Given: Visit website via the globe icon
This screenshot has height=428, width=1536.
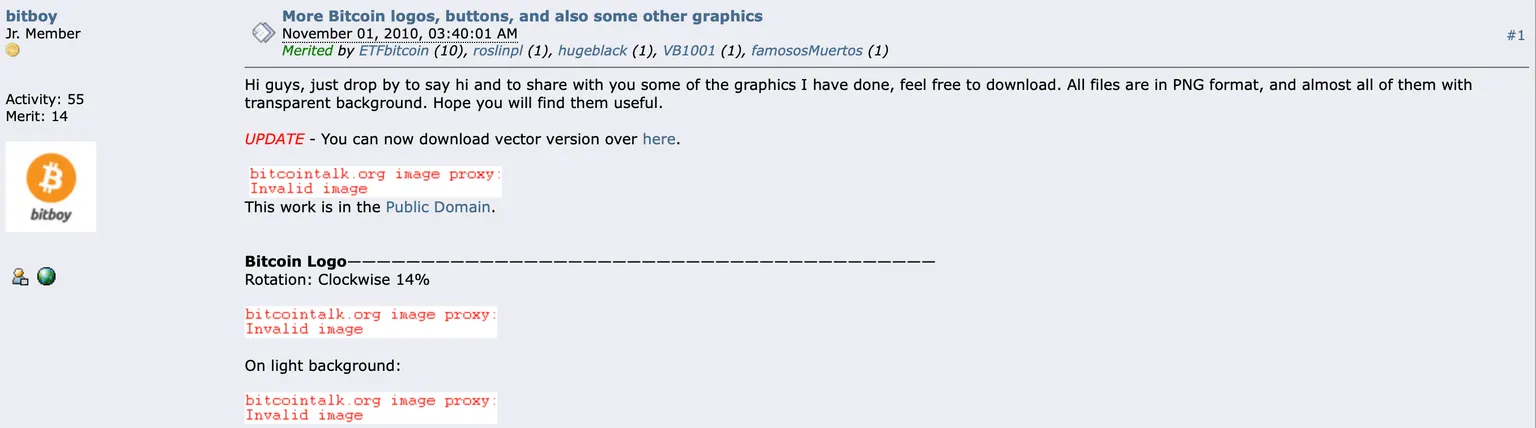Looking at the screenshot, I should pos(46,277).
